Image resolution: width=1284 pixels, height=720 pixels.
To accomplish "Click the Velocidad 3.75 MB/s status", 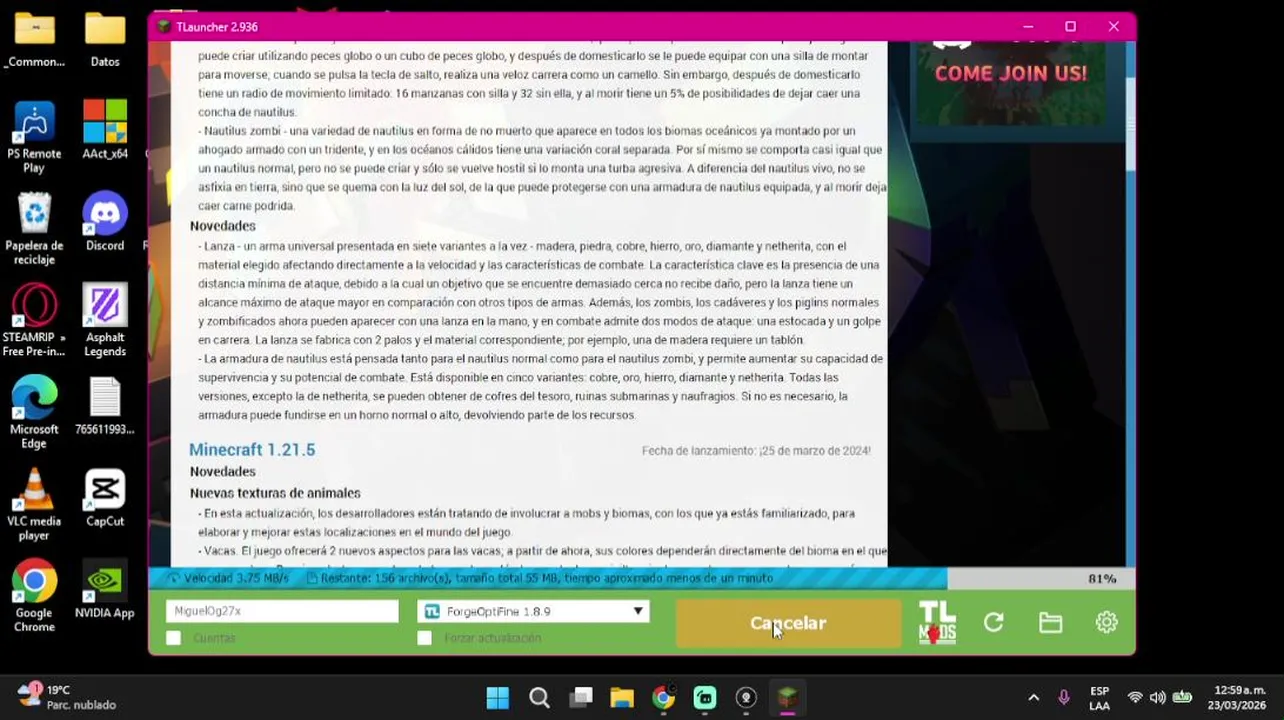I will (x=229, y=578).
